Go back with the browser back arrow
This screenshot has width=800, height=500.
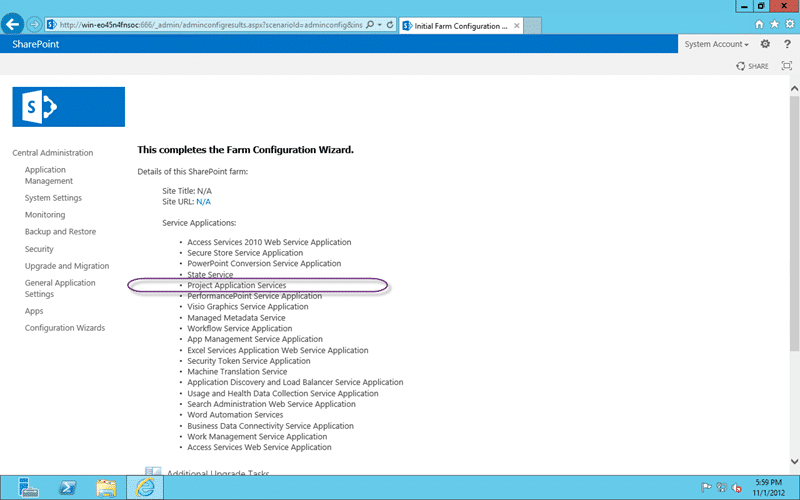point(12,23)
